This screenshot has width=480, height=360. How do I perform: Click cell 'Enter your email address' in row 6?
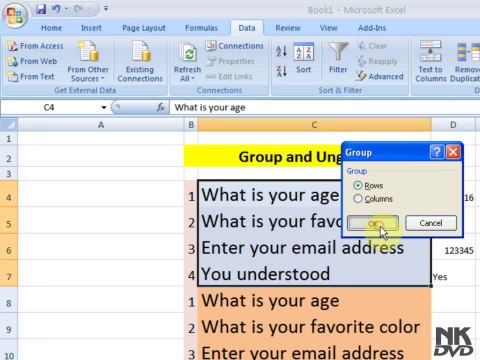[x=314, y=248]
